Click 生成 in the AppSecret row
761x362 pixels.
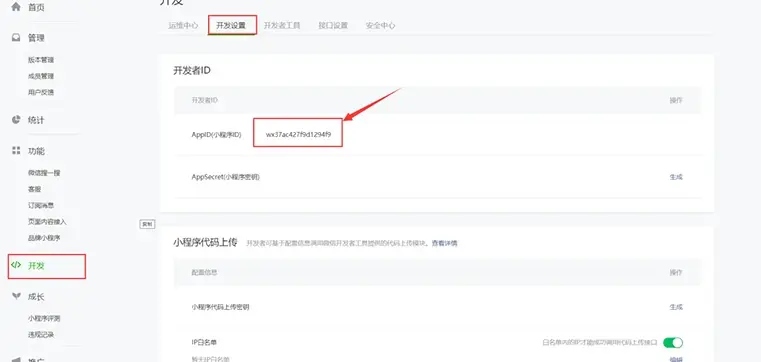[x=676, y=177]
